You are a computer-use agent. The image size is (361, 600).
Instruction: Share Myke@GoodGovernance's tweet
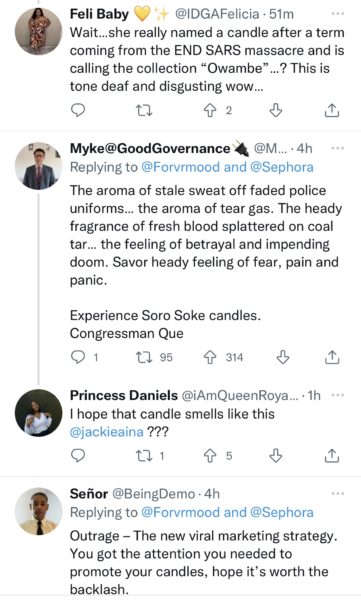tap(332, 357)
